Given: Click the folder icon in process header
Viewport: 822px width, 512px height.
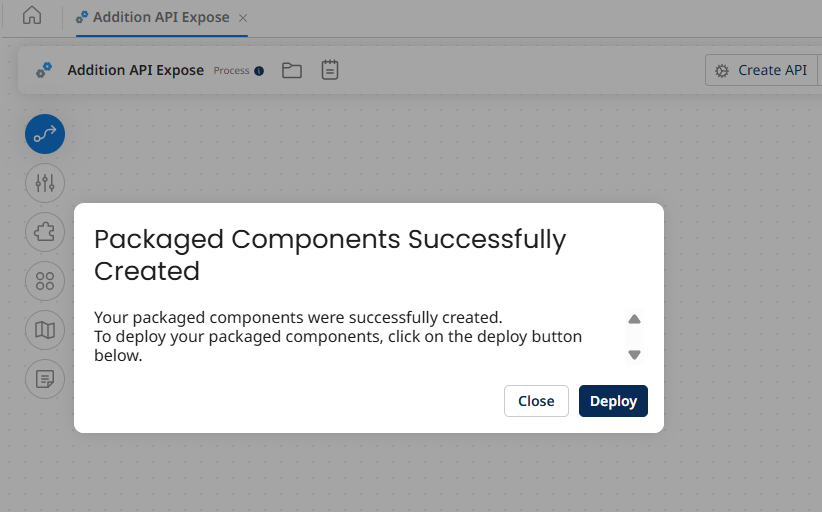Looking at the screenshot, I should [292, 70].
